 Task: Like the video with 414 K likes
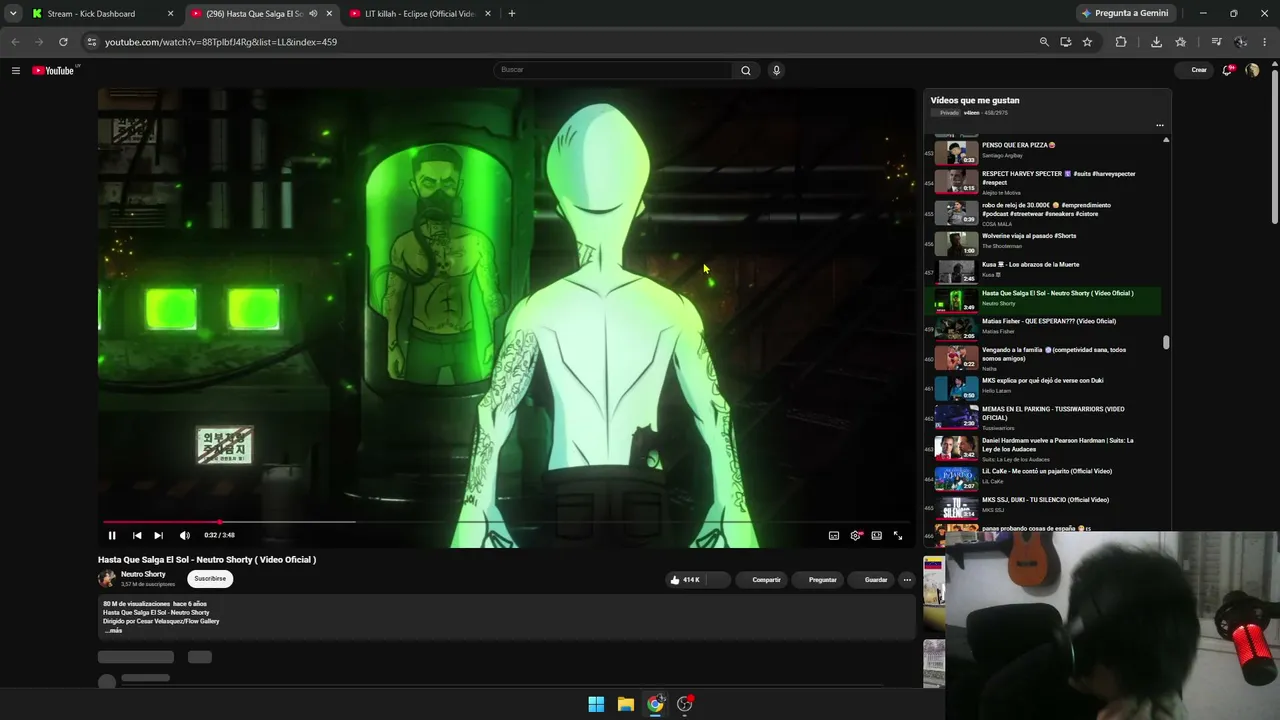point(685,579)
